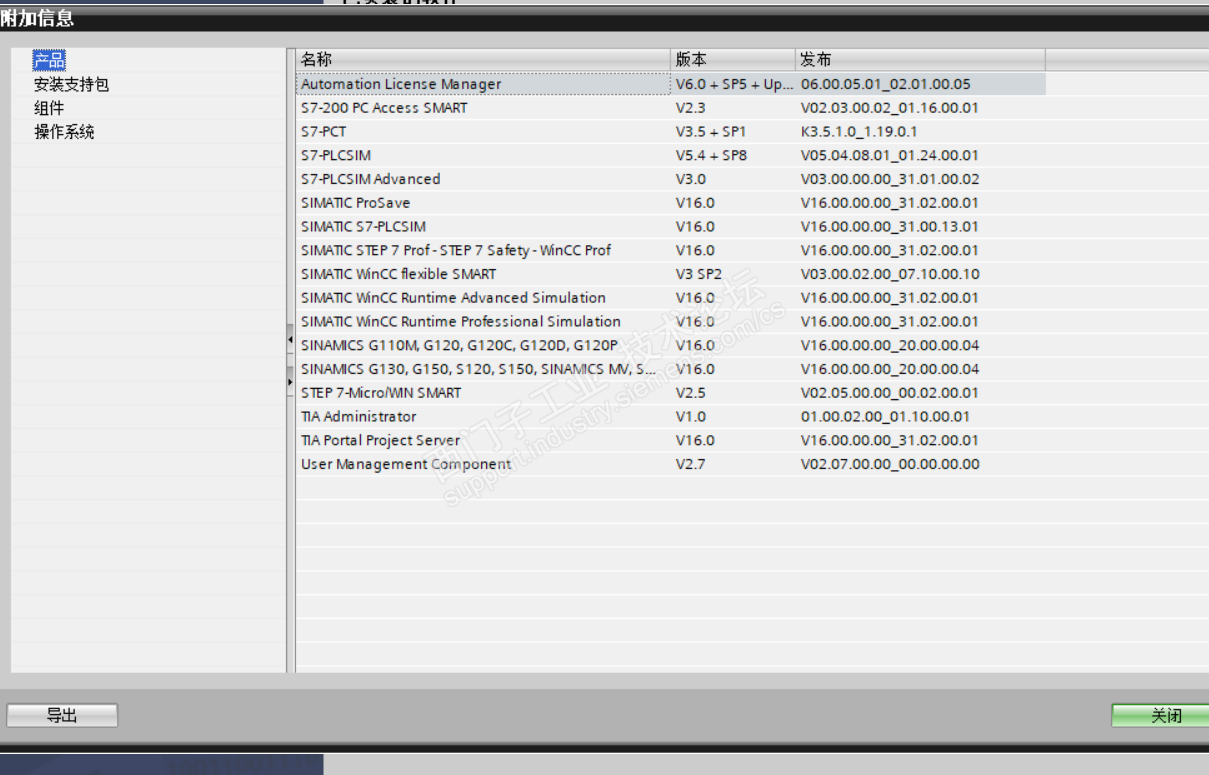Viewport: 1209px width, 775px height.
Task: Sort by the 名称 column header
Action: click(483, 60)
